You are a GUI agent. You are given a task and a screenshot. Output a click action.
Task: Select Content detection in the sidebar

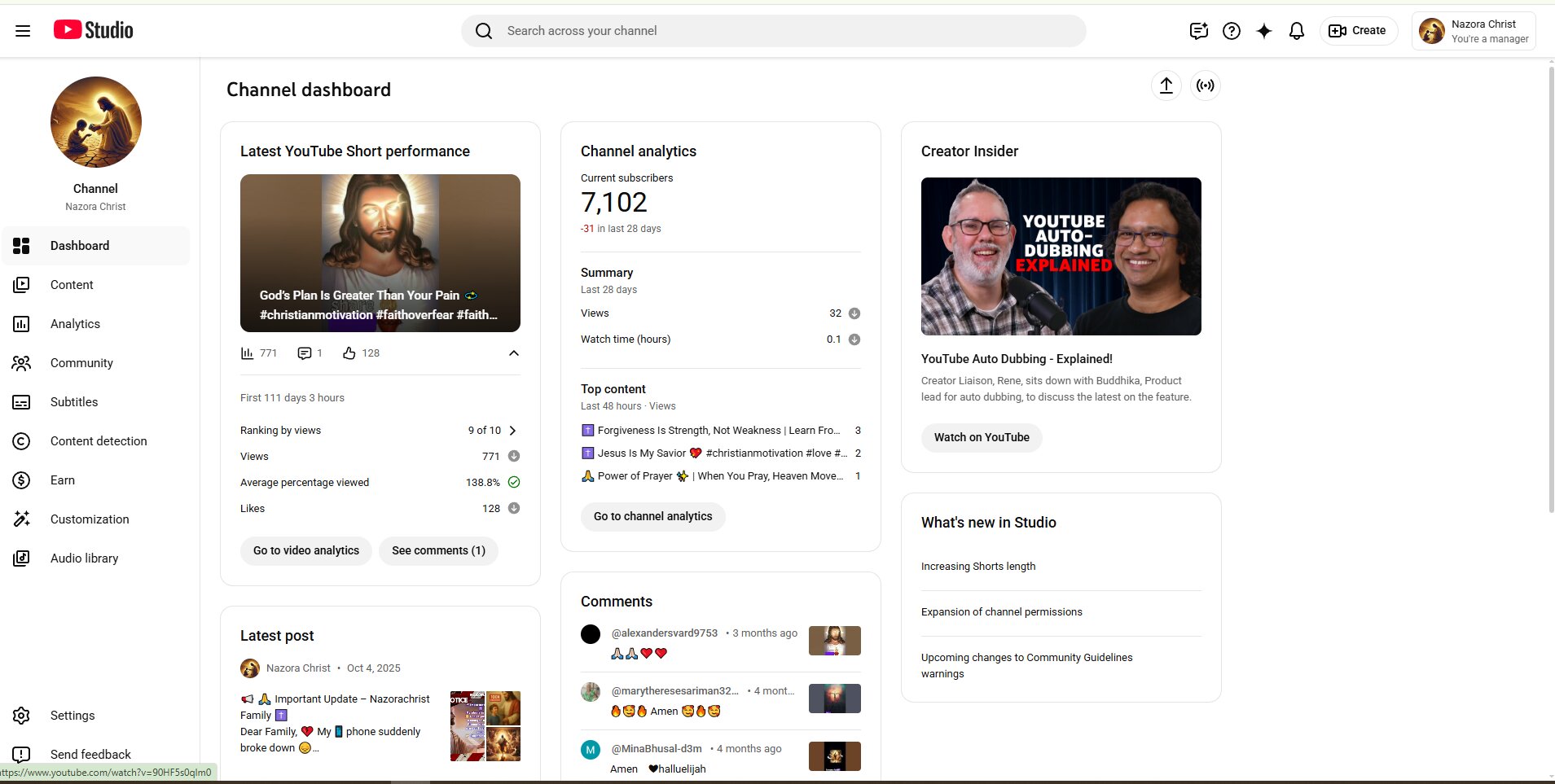tap(98, 440)
